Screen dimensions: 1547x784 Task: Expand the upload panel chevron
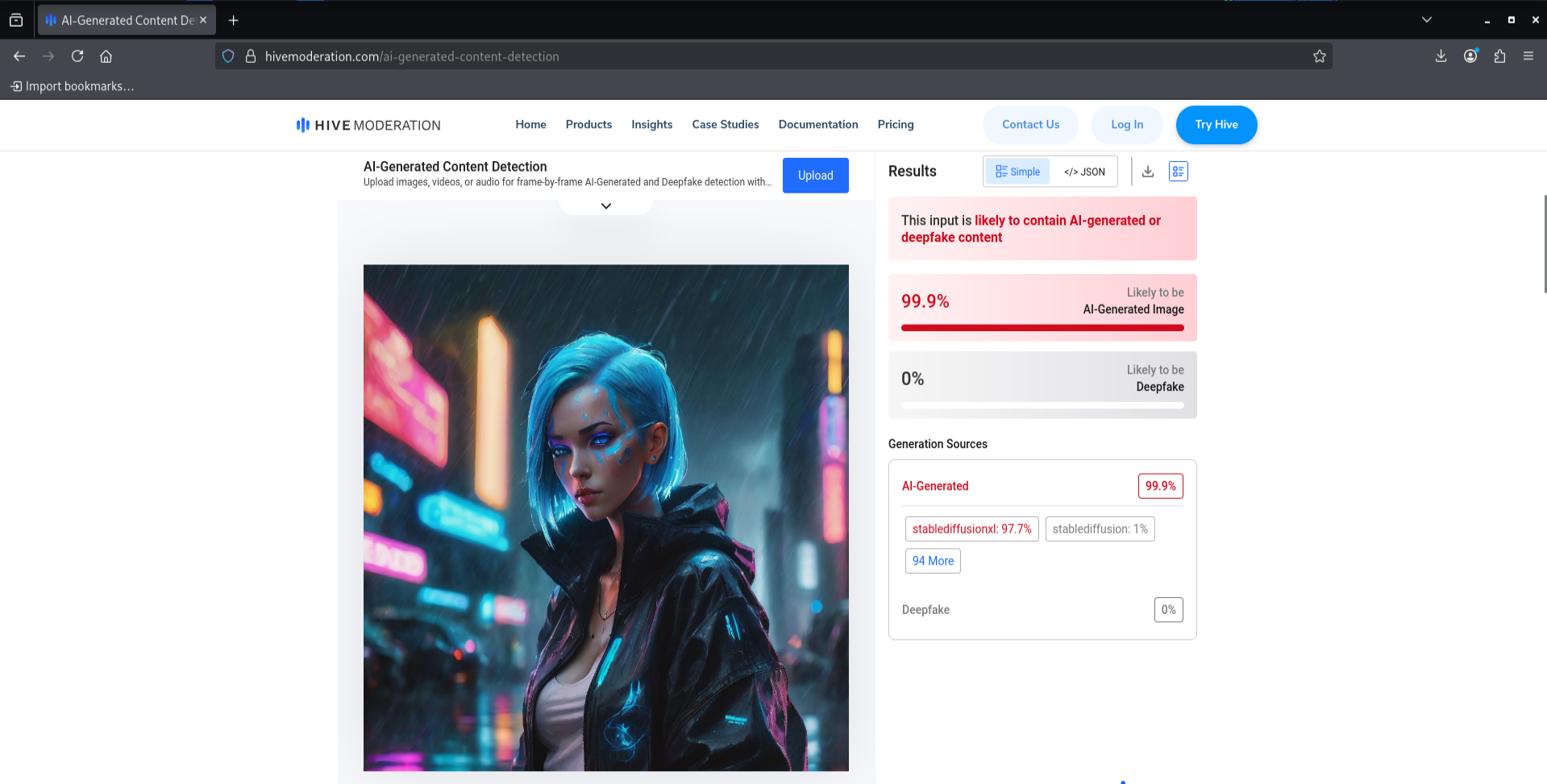tap(606, 206)
